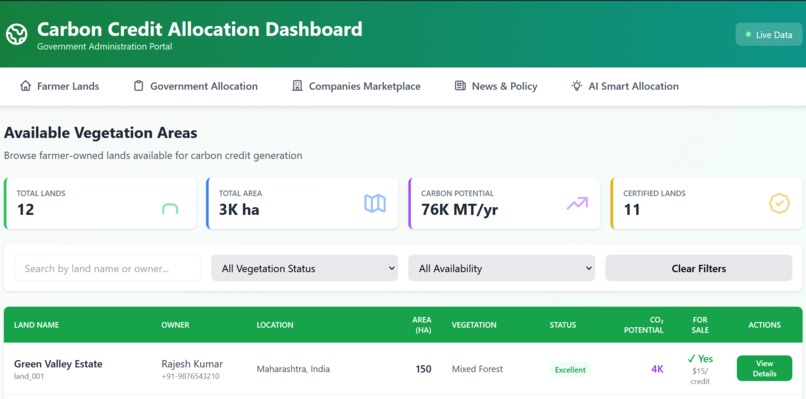Image resolution: width=806 pixels, height=399 pixels.
Task: Click the home icon beside Farmer Lands
Action: 25,86
